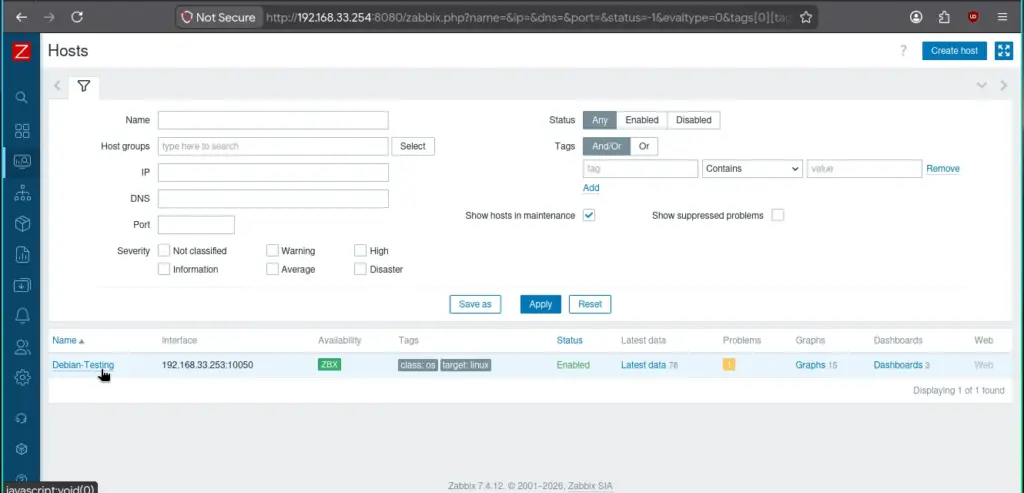Open the sidebar search icon

[22, 97]
